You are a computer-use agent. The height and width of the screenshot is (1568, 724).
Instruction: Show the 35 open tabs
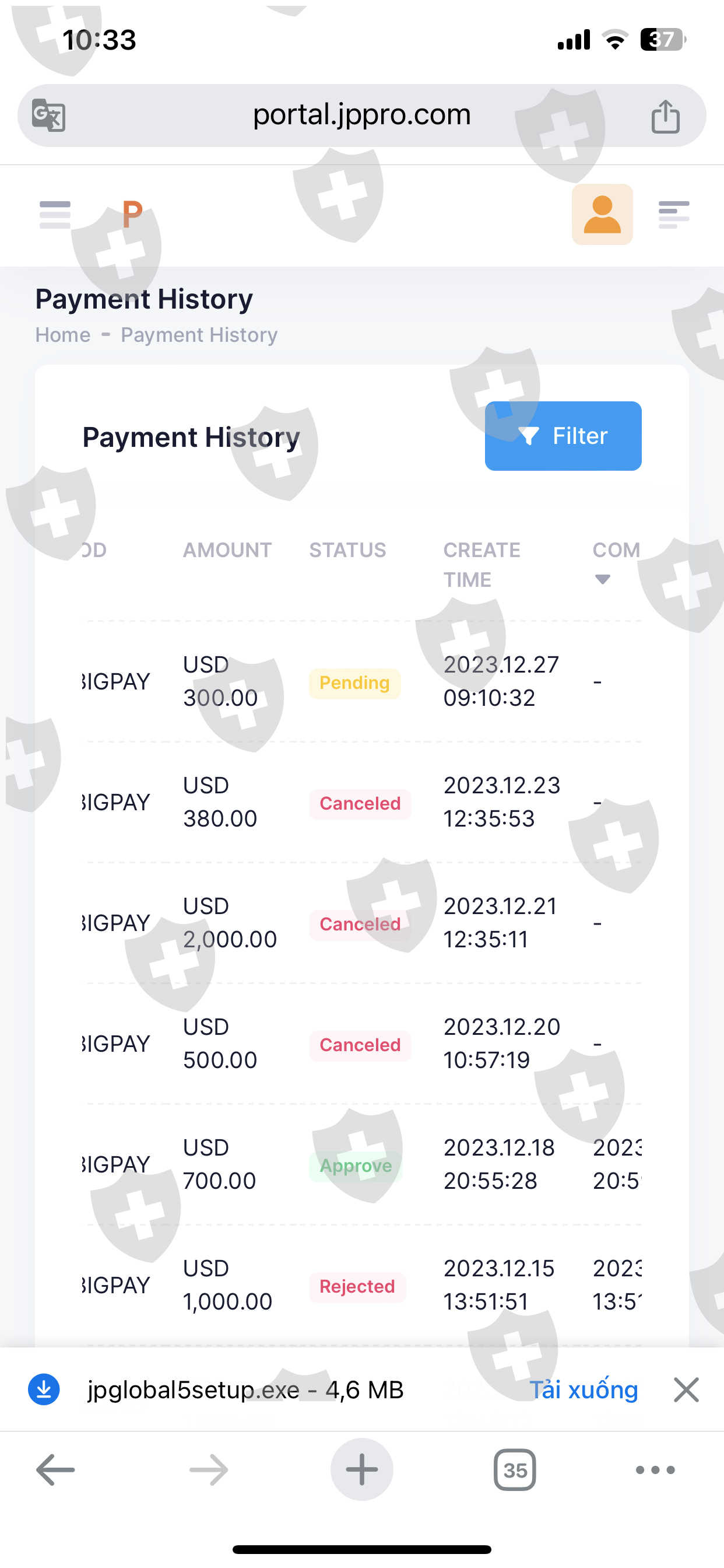click(x=515, y=1470)
